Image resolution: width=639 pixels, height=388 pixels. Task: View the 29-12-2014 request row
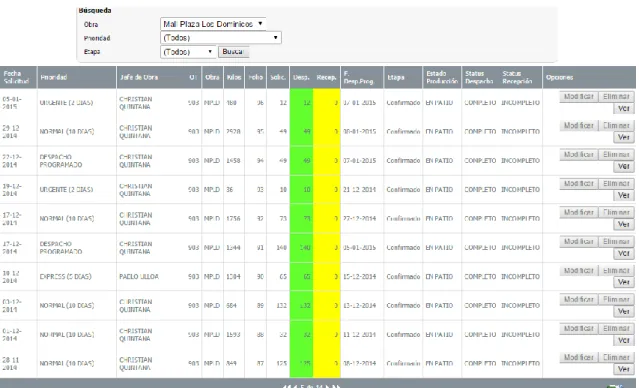click(x=624, y=137)
